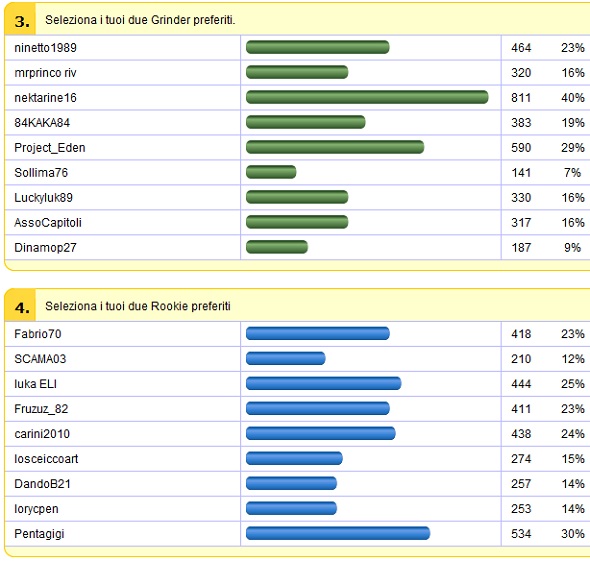Screen dimensions: 590x561
Task: Select the nektarine16 green result bar
Action: (367, 97)
